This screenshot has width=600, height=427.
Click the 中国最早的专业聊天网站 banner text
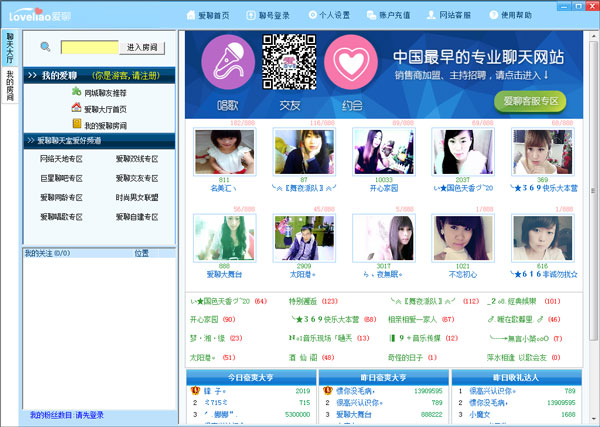pyautogui.click(x=478, y=57)
